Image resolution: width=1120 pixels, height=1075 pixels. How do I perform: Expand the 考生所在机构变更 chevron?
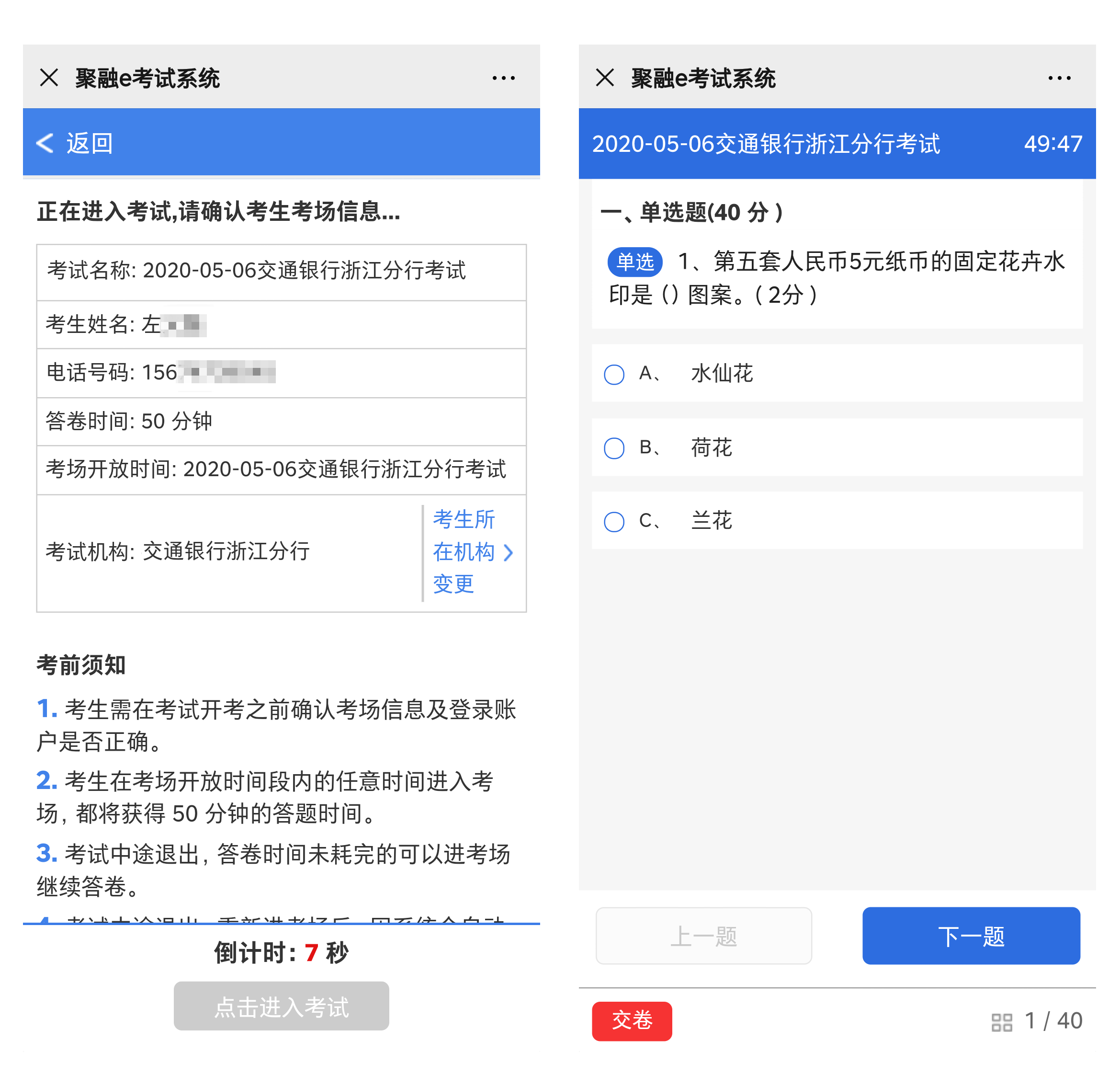[508, 552]
